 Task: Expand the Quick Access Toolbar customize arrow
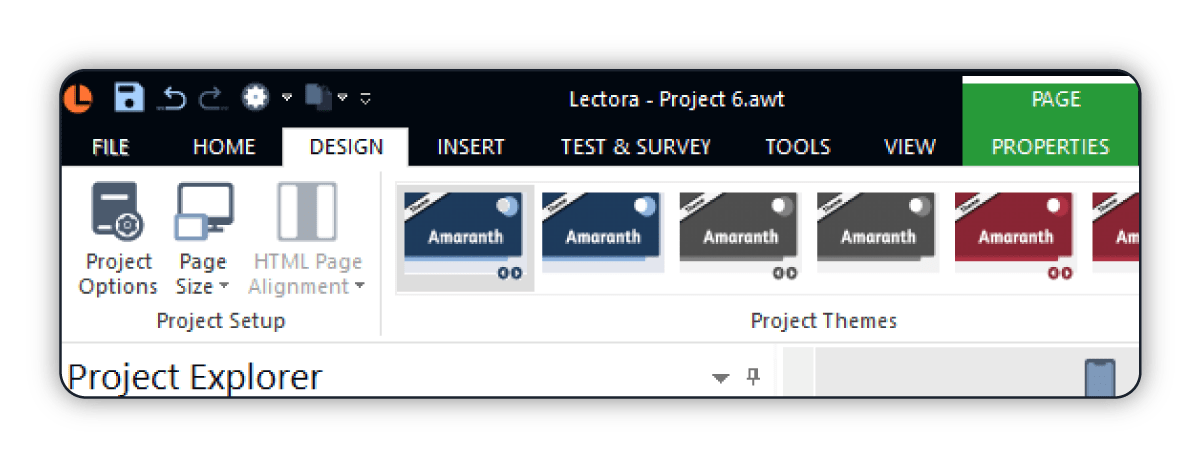366,98
